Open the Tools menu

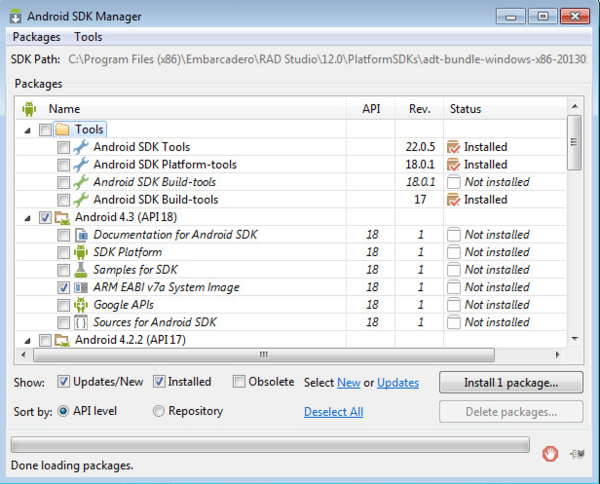(x=88, y=37)
